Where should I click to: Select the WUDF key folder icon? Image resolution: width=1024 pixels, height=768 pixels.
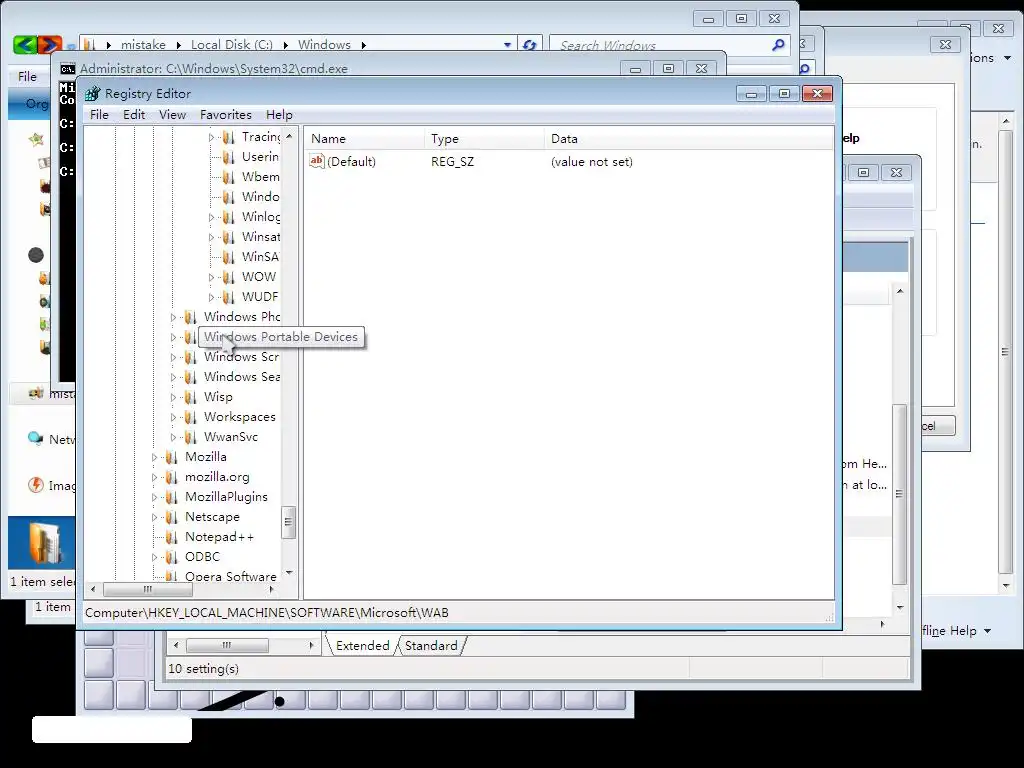tap(229, 297)
